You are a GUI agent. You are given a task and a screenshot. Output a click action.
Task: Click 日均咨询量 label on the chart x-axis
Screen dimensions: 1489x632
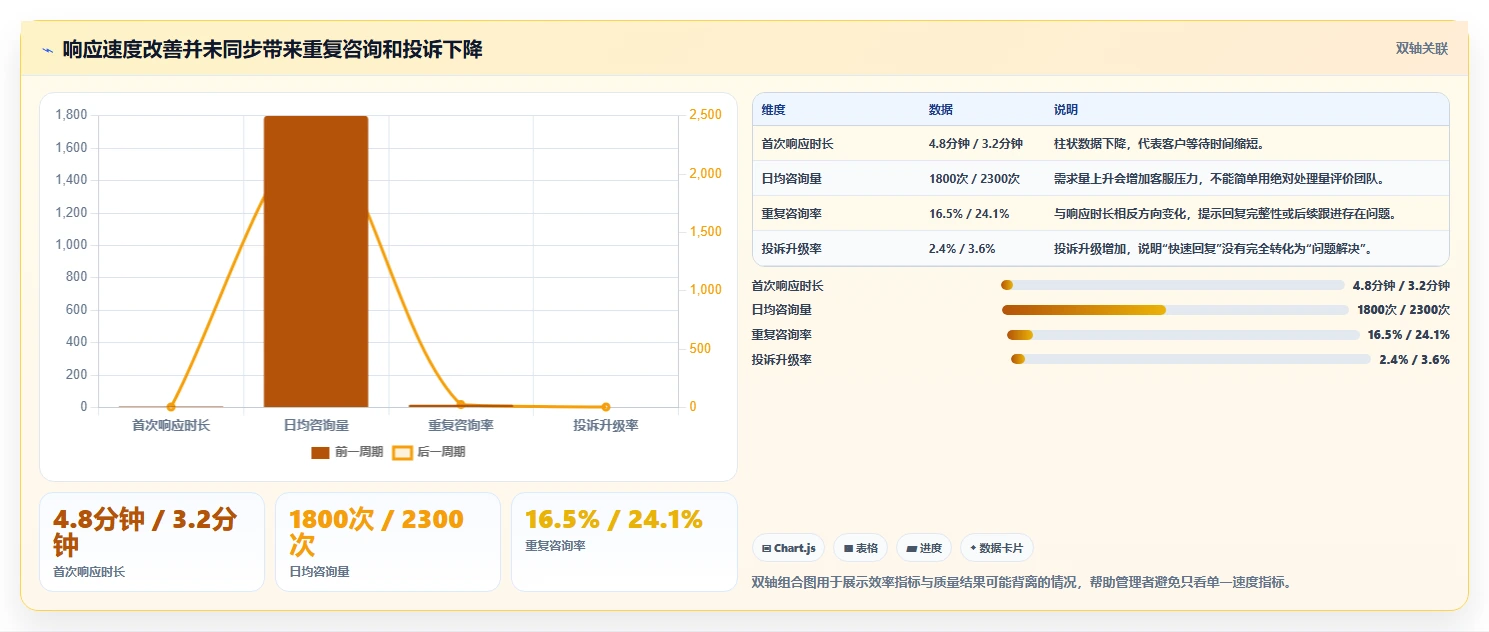(316, 426)
